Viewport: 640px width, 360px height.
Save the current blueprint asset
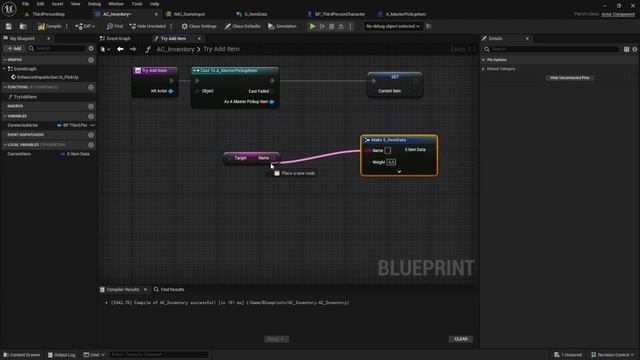(x=9, y=26)
